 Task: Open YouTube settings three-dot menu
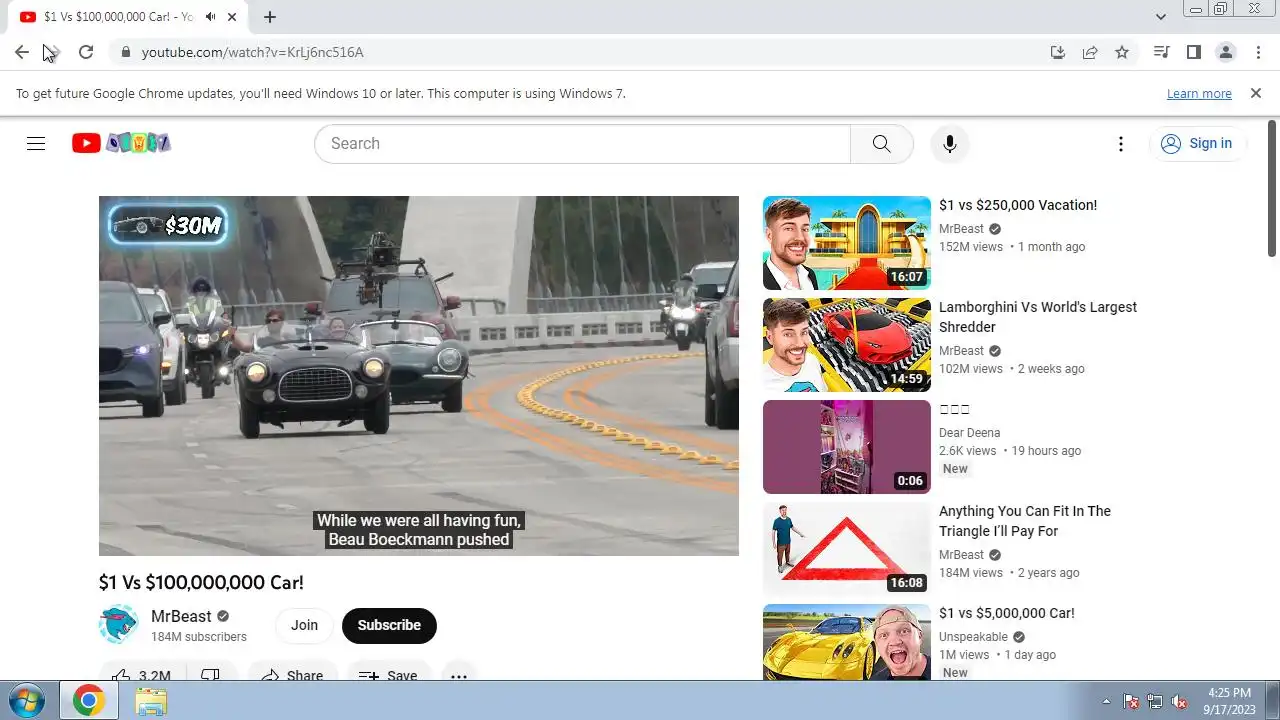coord(1121,143)
